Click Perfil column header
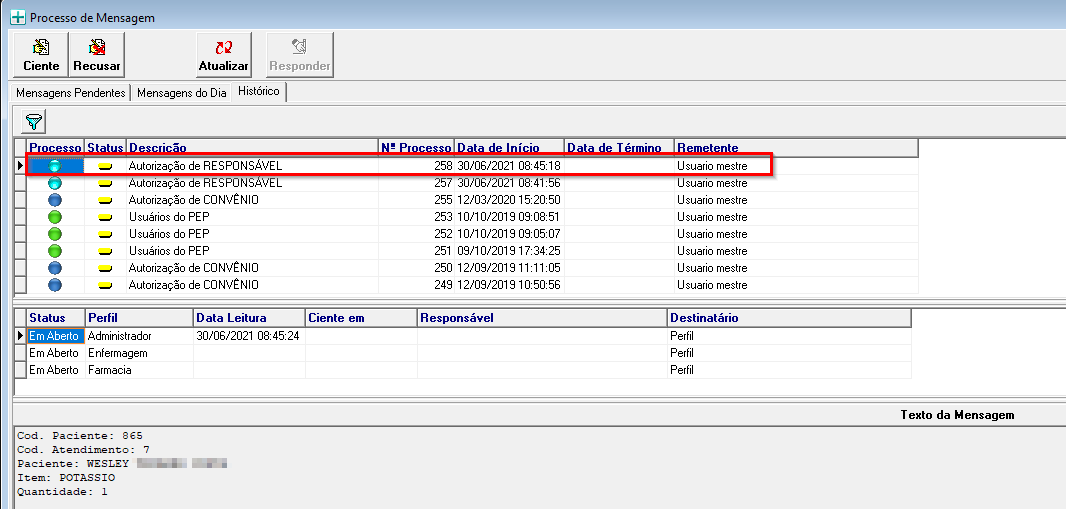The image size is (1066, 509). click(x=139, y=318)
